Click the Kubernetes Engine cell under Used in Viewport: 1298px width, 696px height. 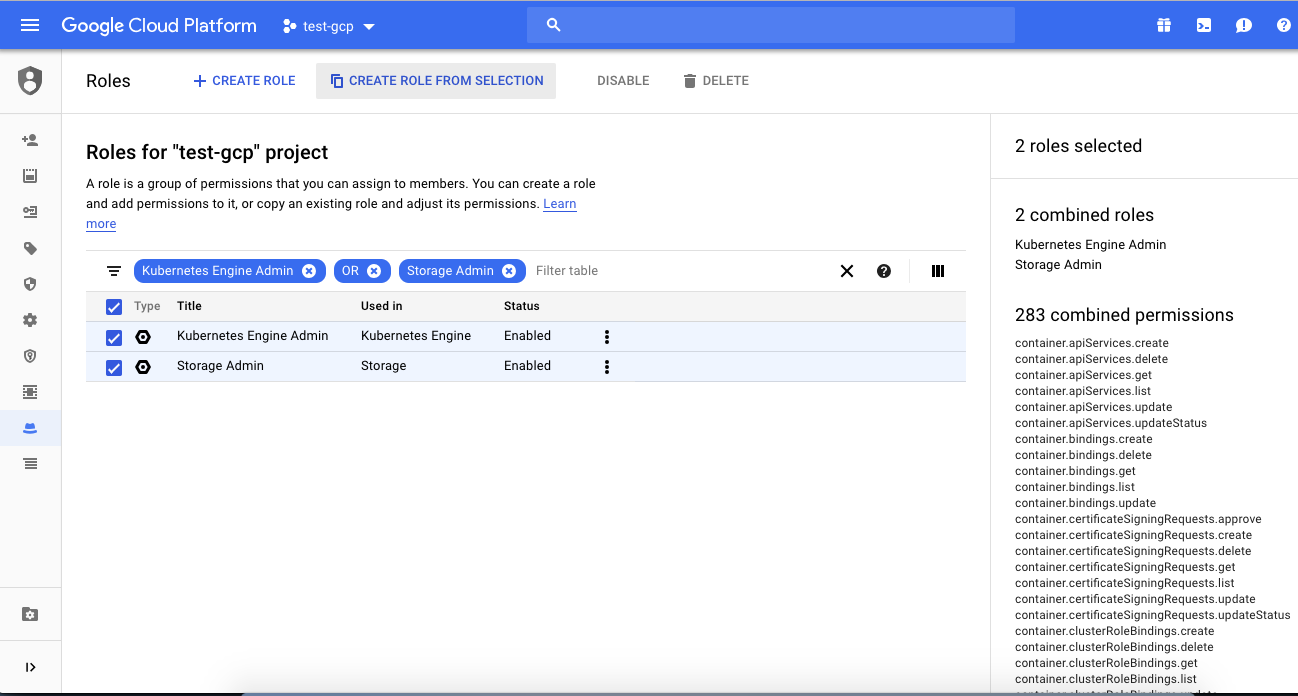[416, 336]
